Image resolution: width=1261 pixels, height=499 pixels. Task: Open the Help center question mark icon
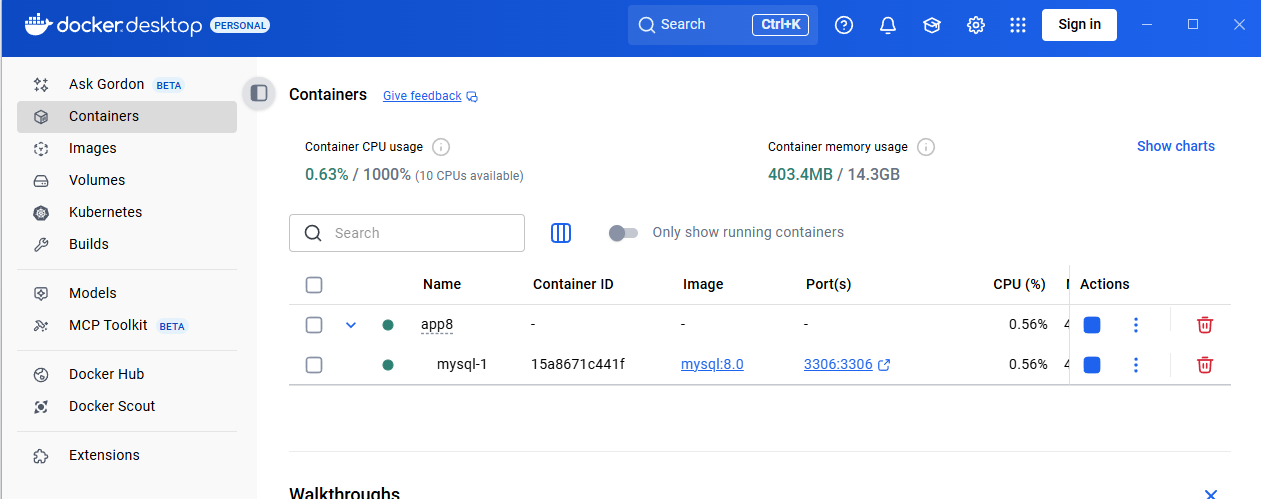click(844, 25)
